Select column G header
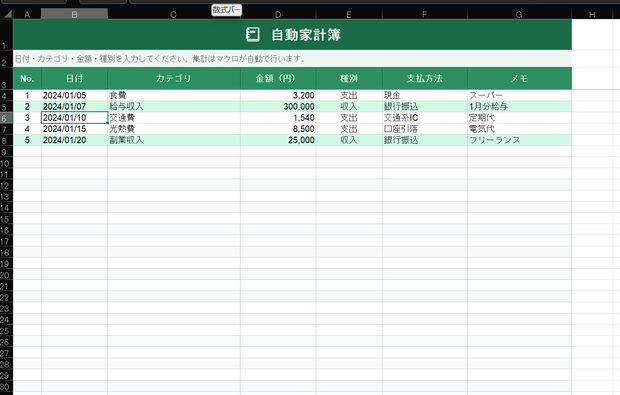The height and width of the screenshot is (395, 620). (x=519, y=15)
